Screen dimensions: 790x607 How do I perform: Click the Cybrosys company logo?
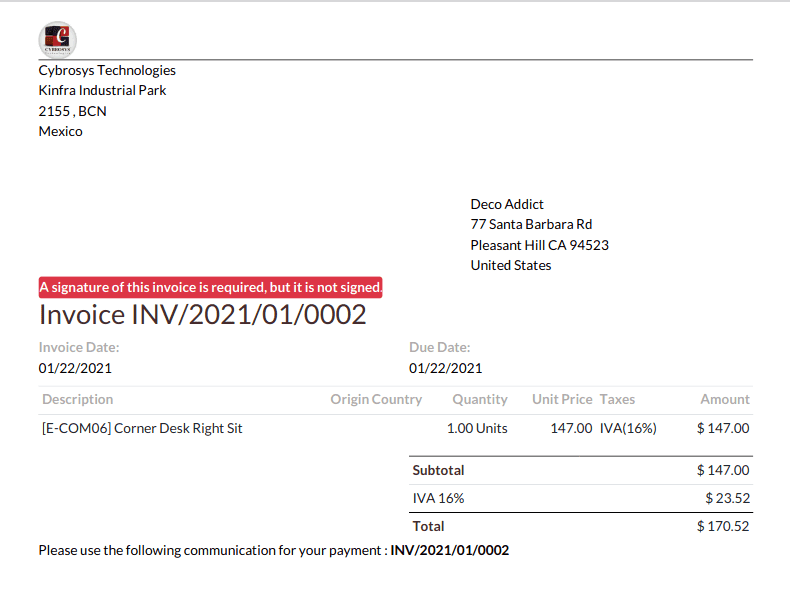coord(57,40)
